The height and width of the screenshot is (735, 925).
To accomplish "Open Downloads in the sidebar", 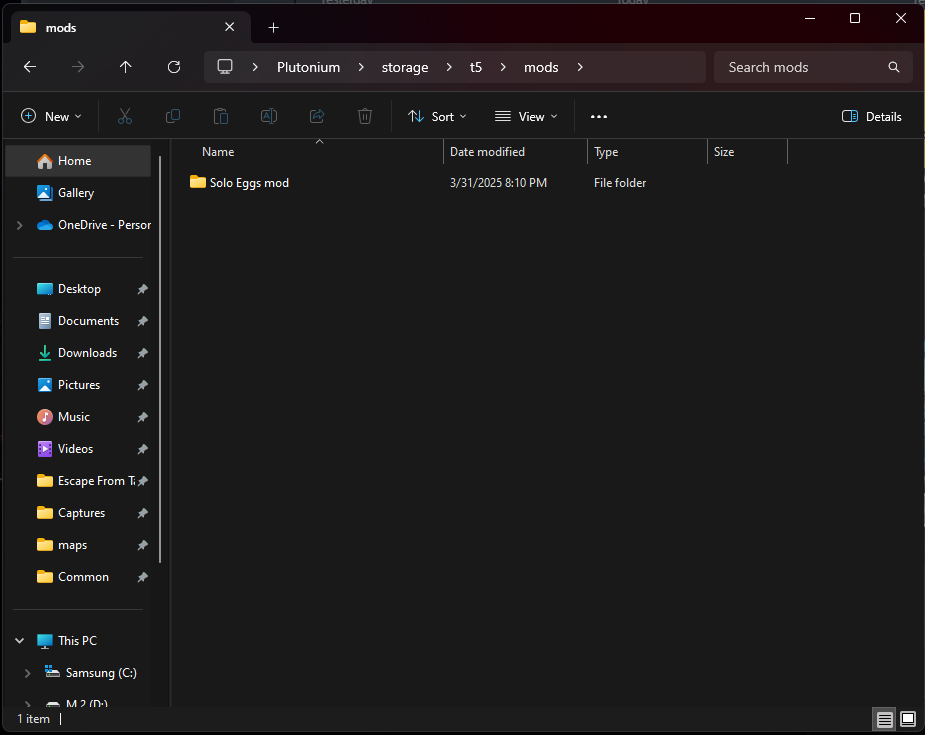I will coord(87,353).
